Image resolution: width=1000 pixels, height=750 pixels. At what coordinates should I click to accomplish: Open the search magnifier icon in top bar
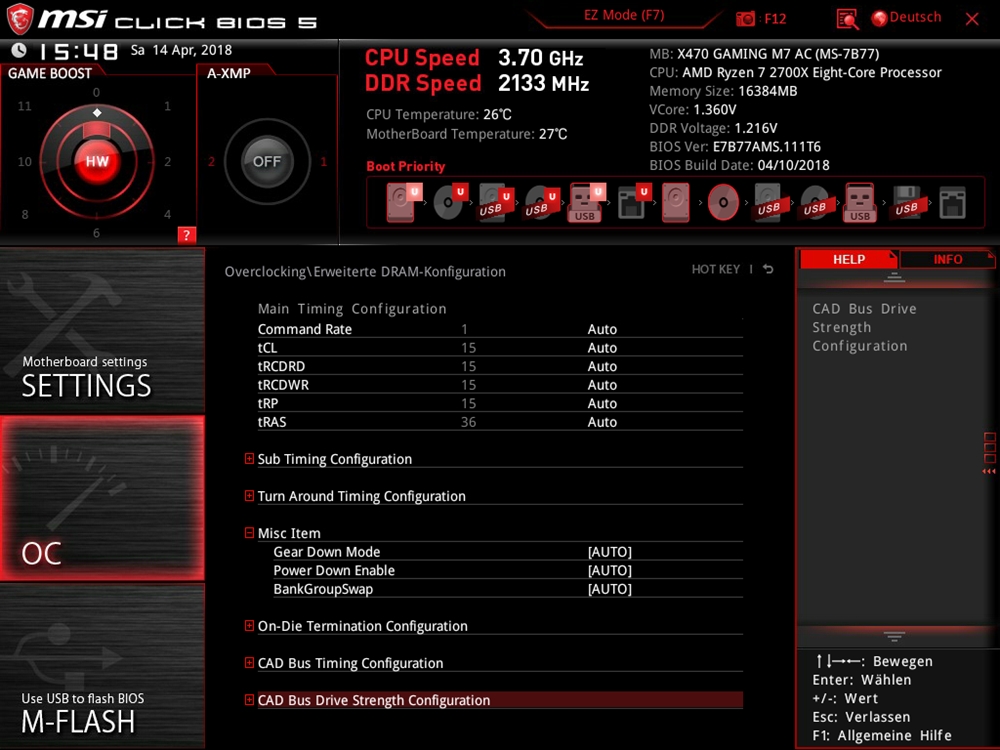point(847,19)
